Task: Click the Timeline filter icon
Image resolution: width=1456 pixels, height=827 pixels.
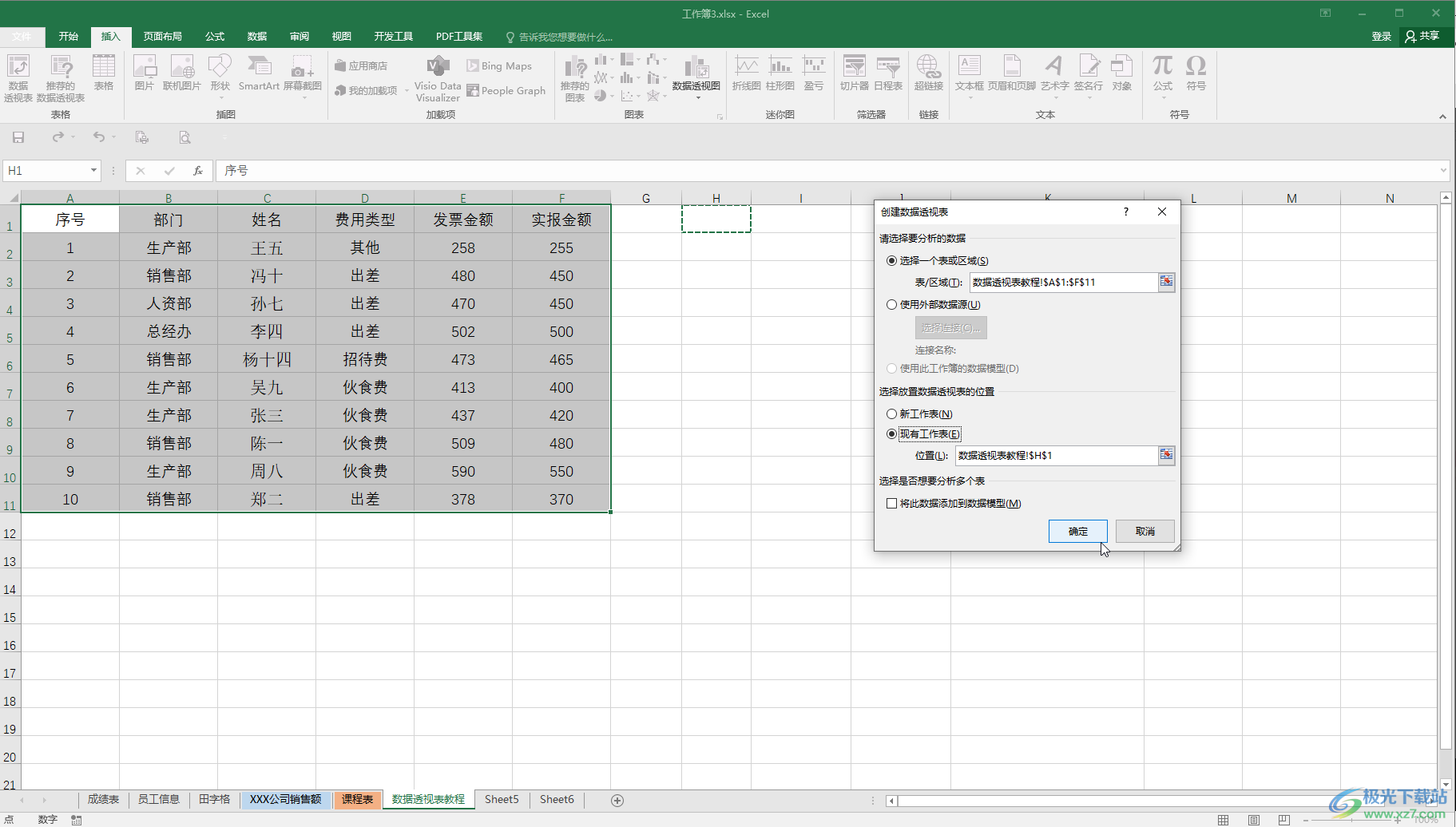Action: pos(888,73)
